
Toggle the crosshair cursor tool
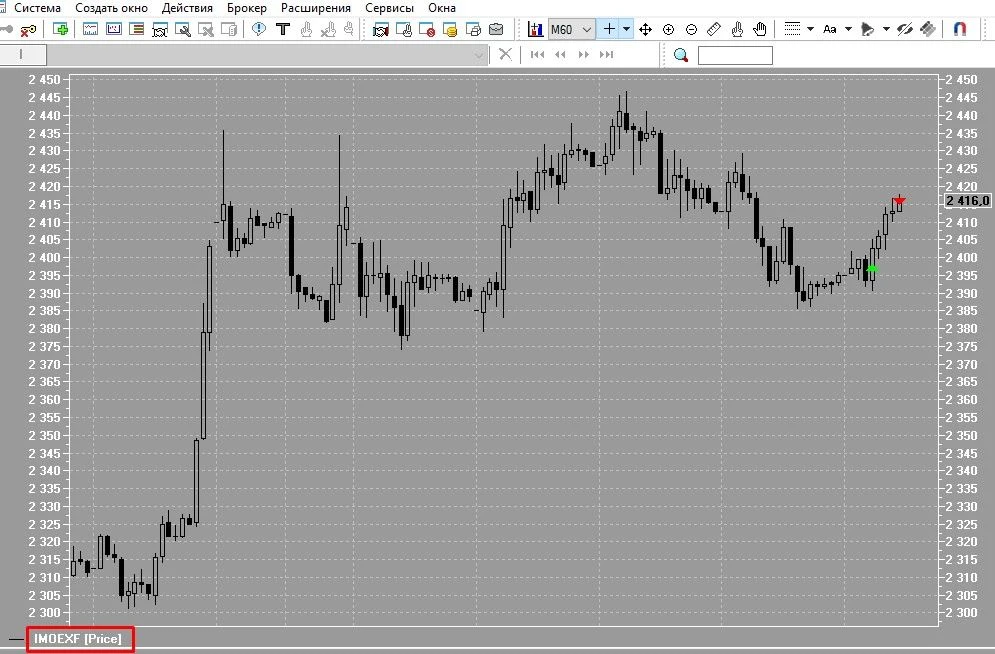point(609,29)
